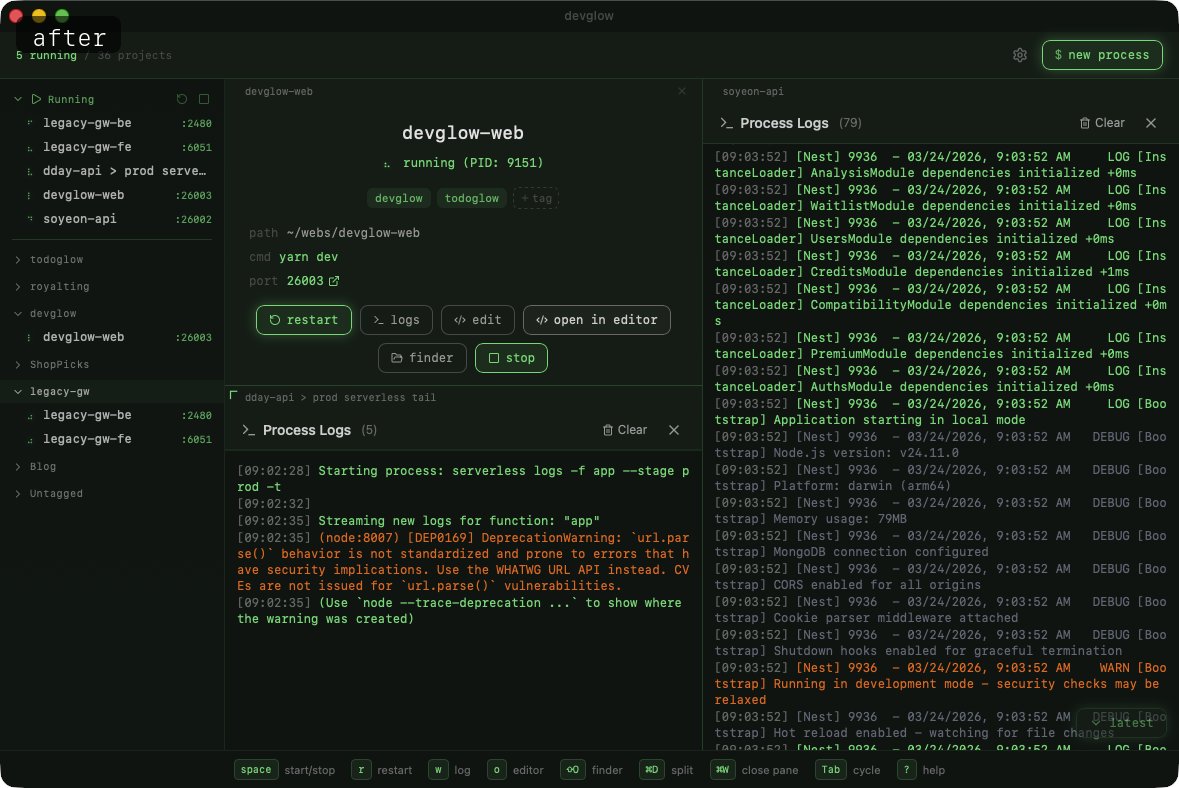Open the settings gear icon
This screenshot has height=788, width=1179.
coord(1020,55)
